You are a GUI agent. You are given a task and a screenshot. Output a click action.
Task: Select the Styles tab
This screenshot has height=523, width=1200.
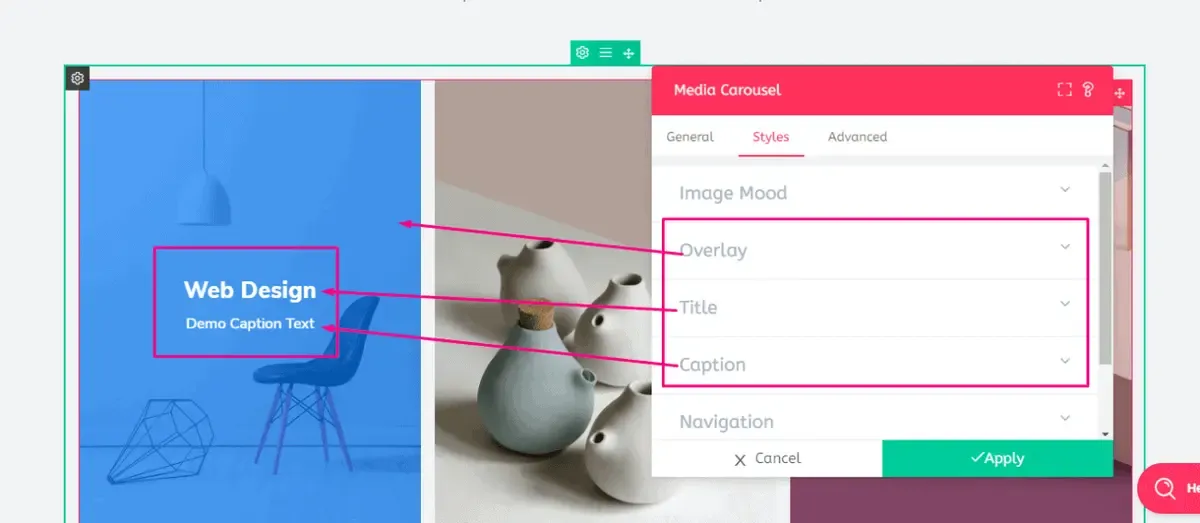pos(771,137)
